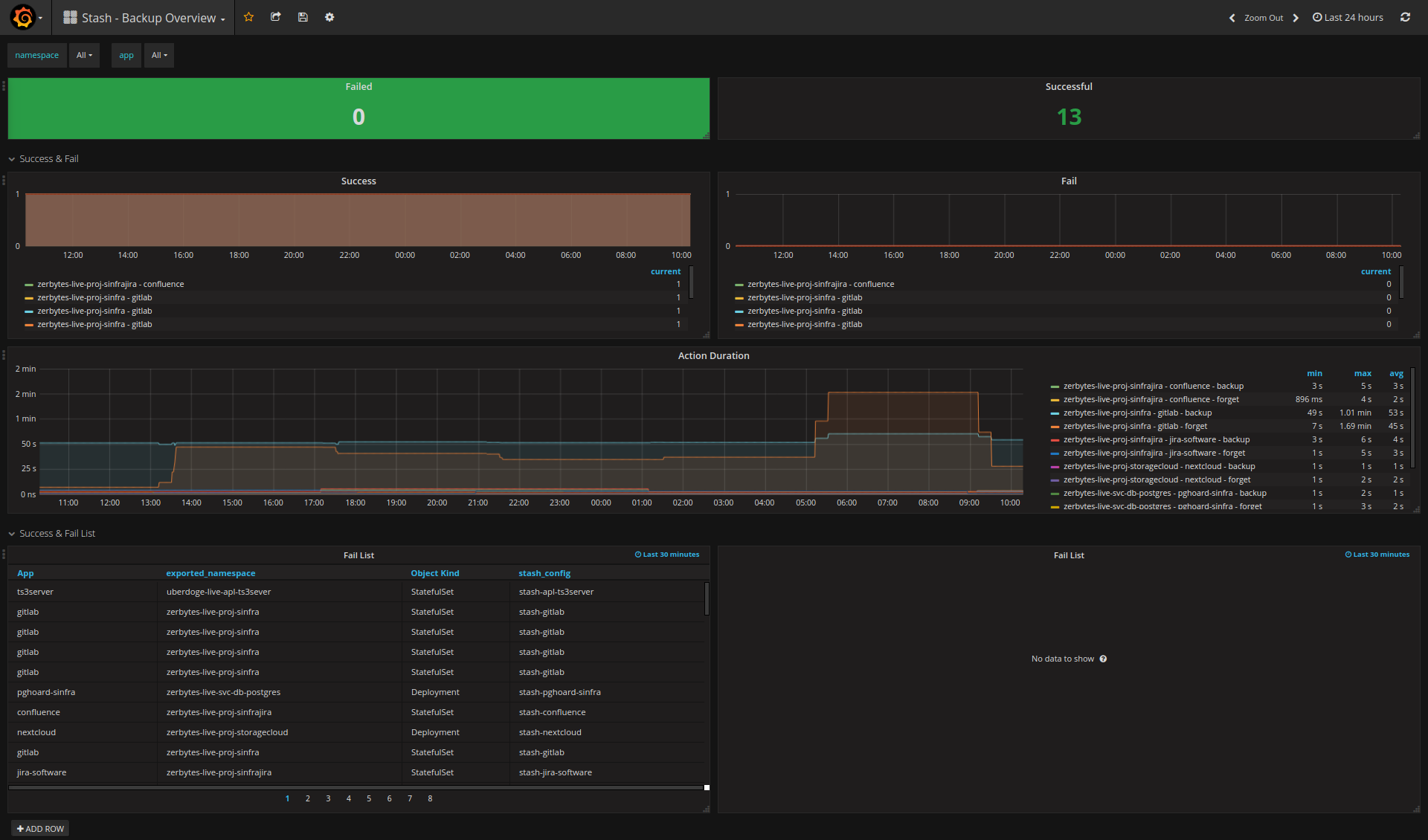Shift time range forward with right arrow
The height and width of the screenshot is (840, 1428).
1296,18
